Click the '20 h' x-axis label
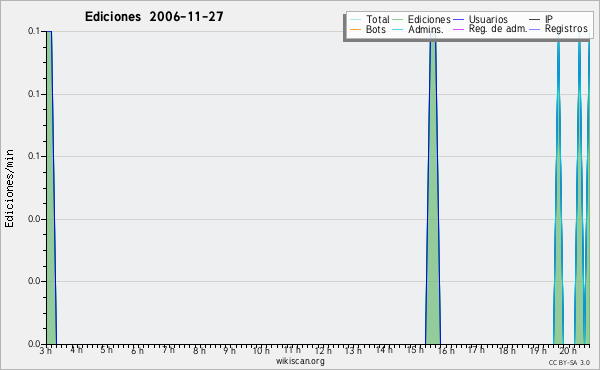 pos(568,350)
